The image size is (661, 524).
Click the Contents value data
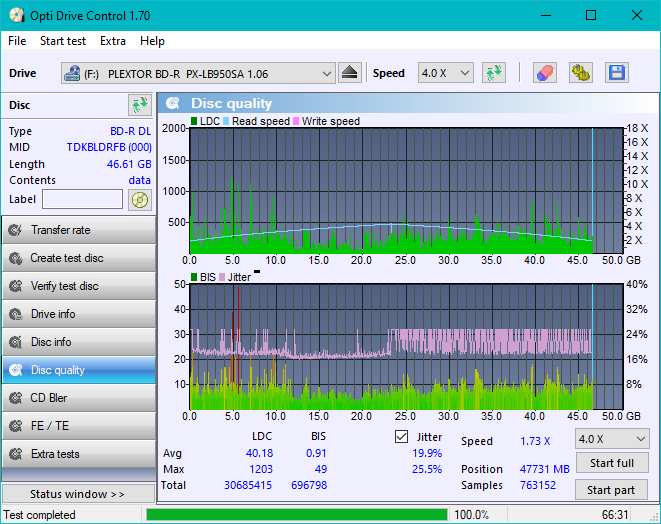point(140,180)
